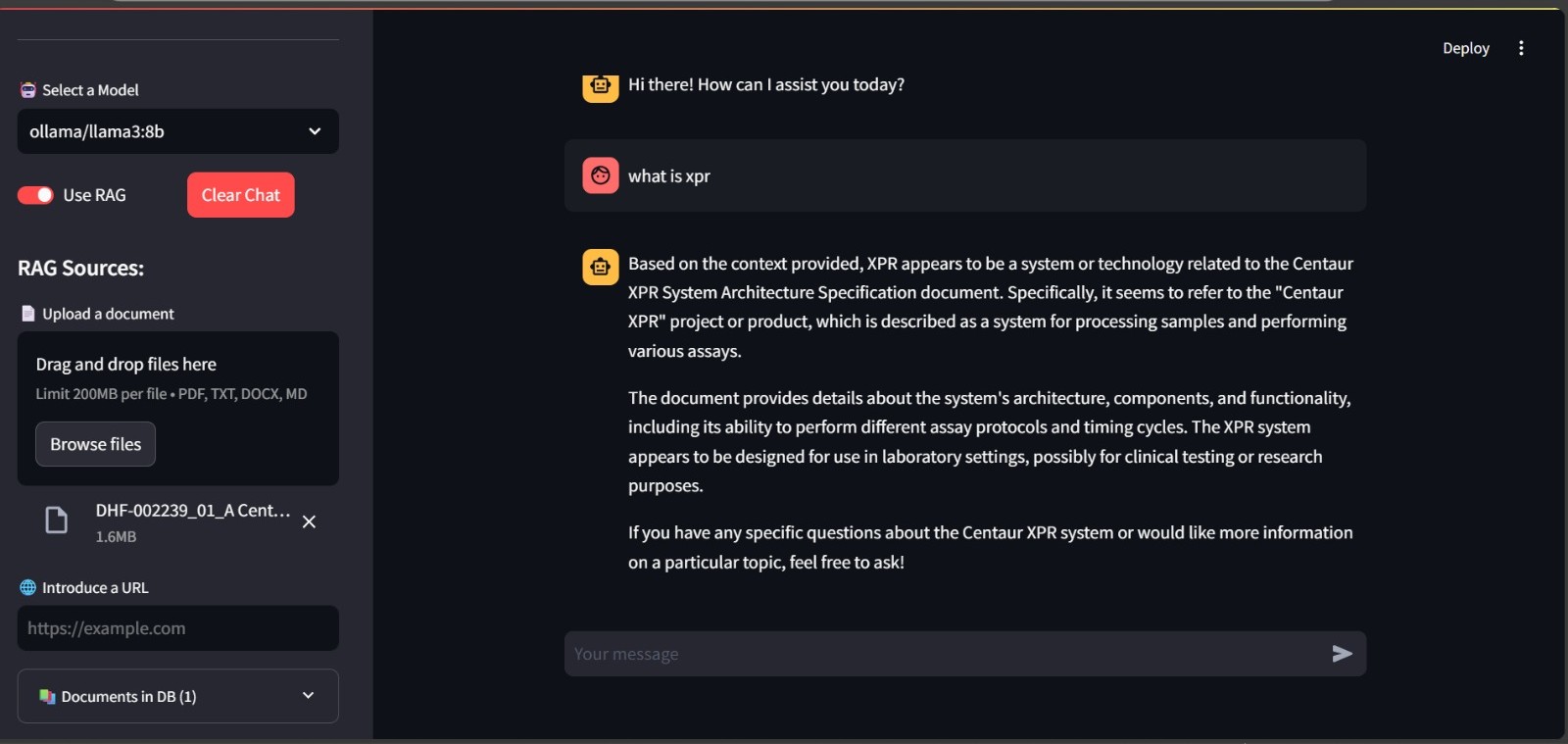
Task: Toggle the Use RAG switch off
Action: tap(35, 195)
